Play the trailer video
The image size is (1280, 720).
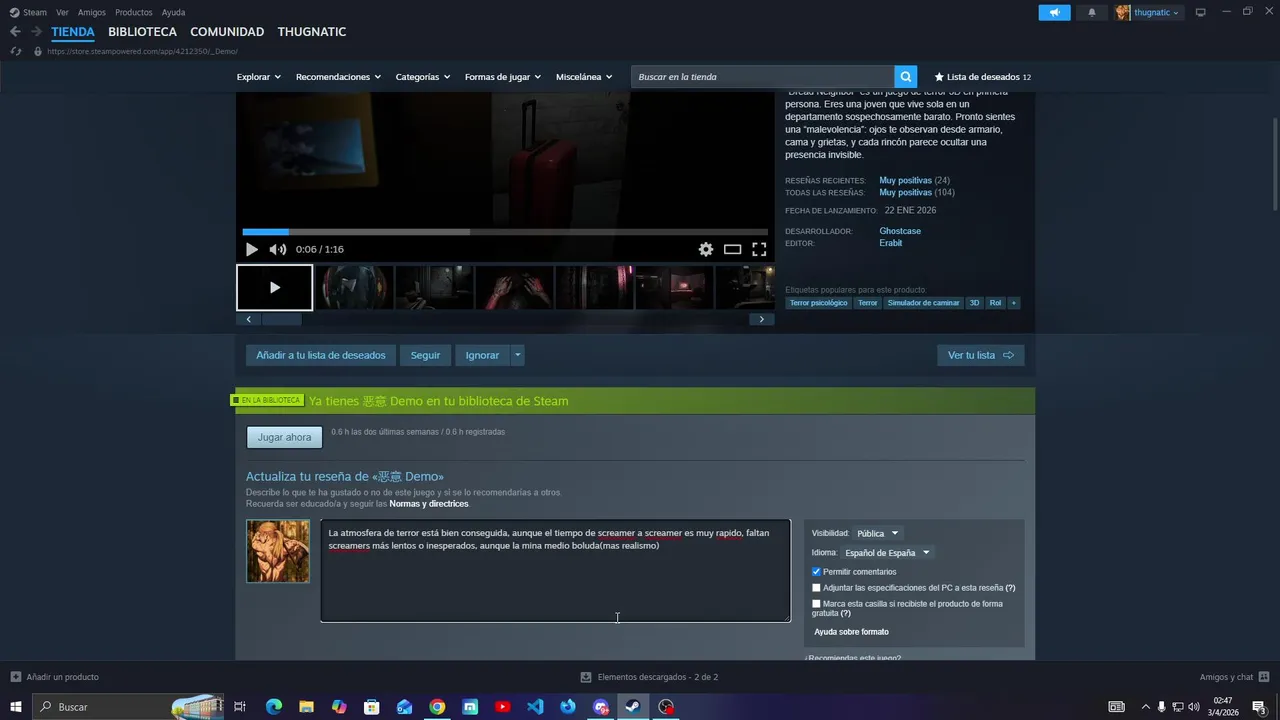tap(252, 249)
